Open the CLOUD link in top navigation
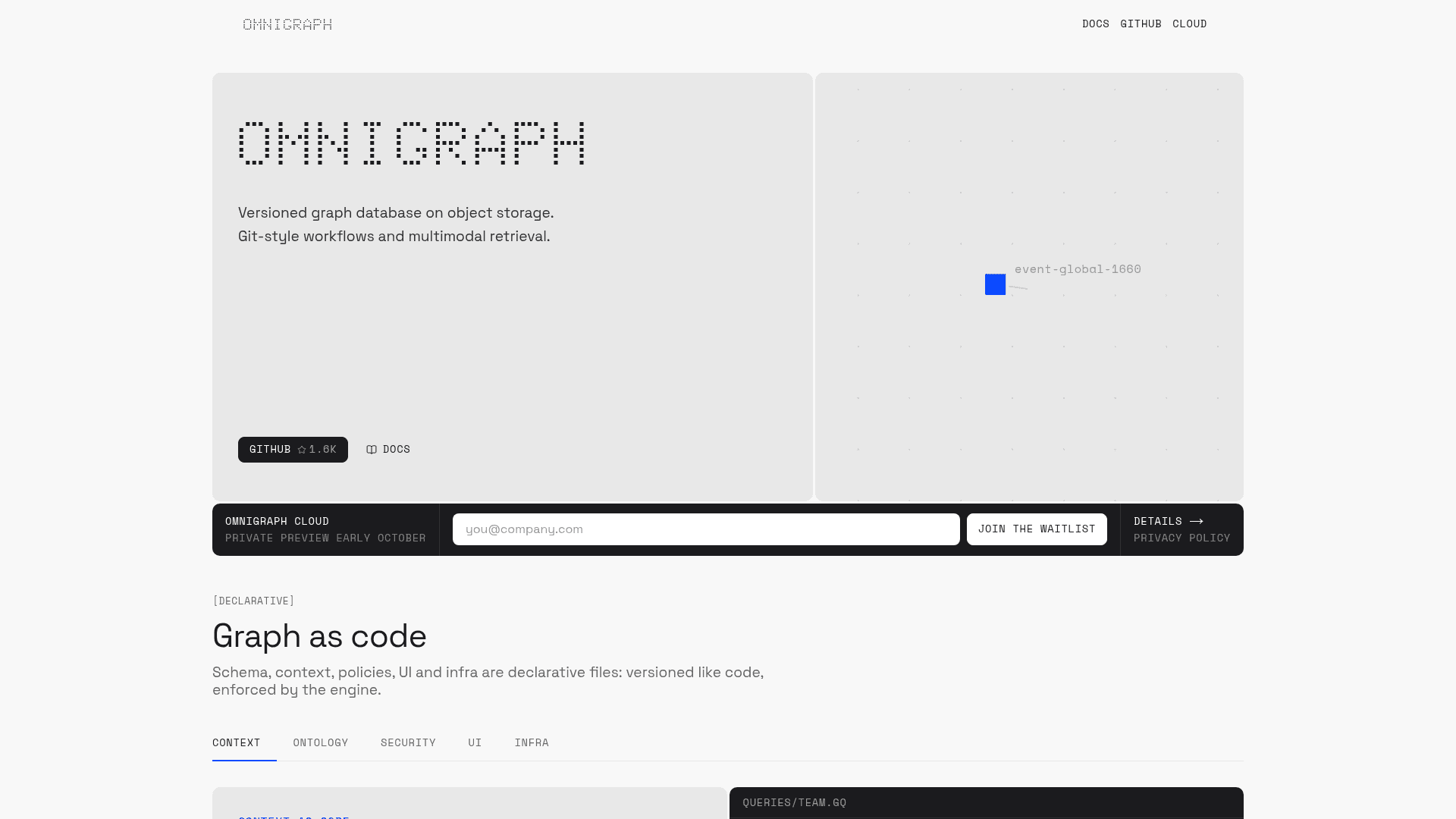The height and width of the screenshot is (819, 1456). pos(1189,24)
